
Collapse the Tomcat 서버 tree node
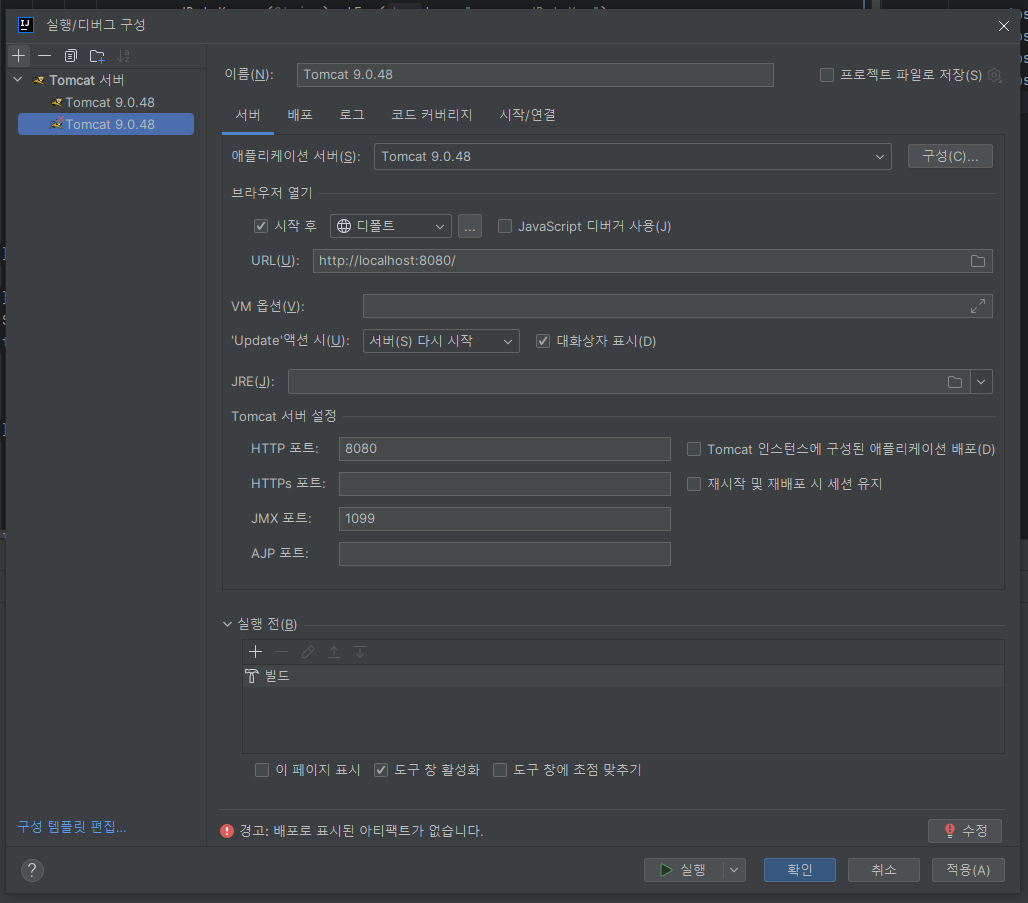18,80
